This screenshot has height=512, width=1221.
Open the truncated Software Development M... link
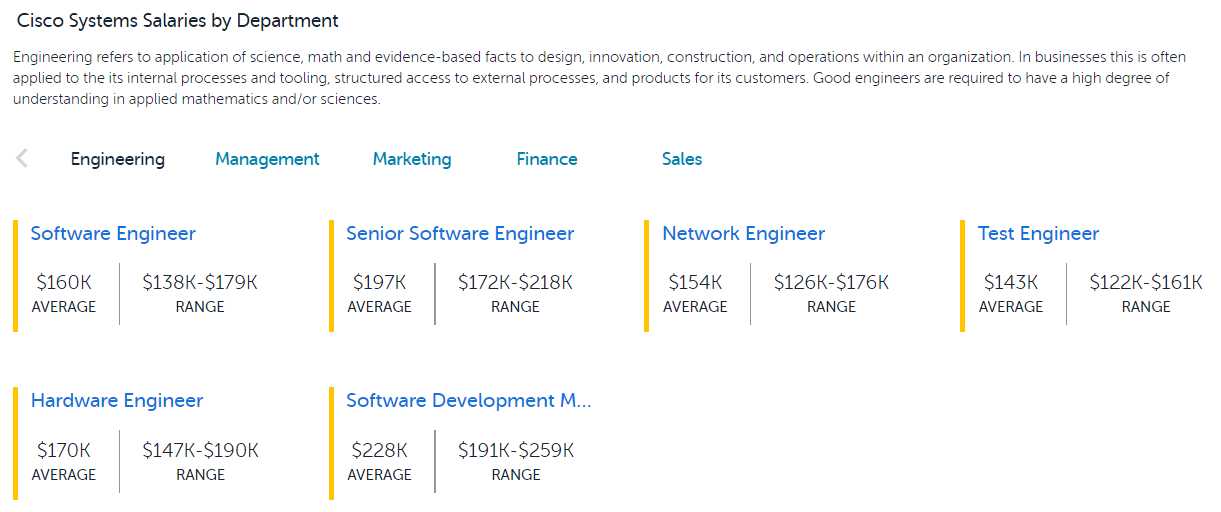tap(469, 401)
